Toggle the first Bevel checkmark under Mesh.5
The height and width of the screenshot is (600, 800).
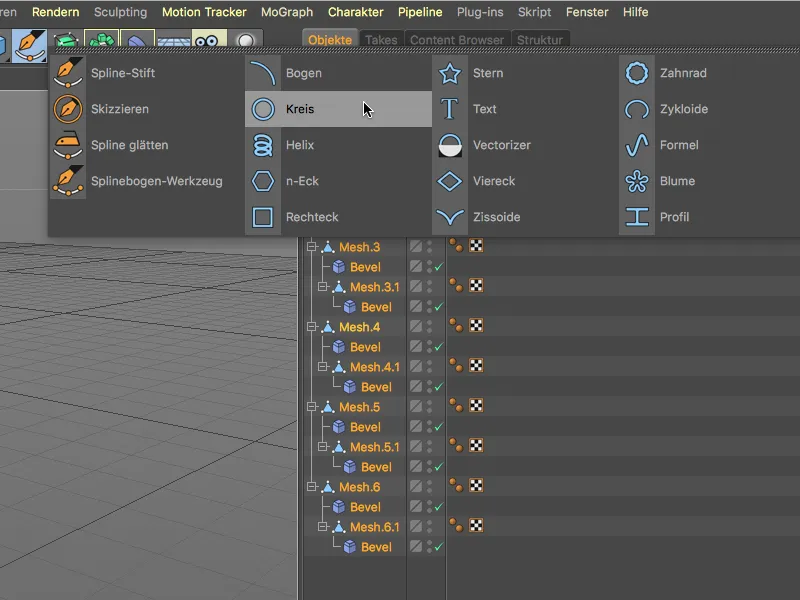(439, 427)
